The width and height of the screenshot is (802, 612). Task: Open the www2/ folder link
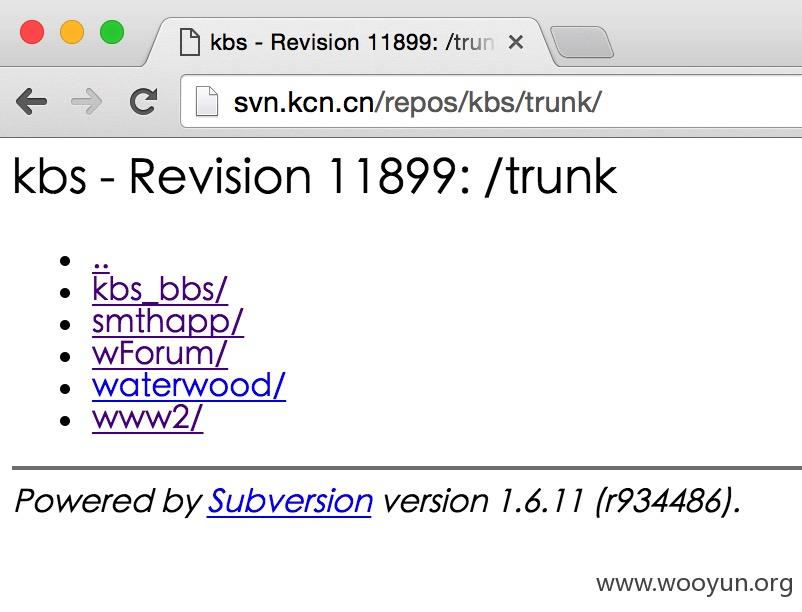(x=147, y=418)
